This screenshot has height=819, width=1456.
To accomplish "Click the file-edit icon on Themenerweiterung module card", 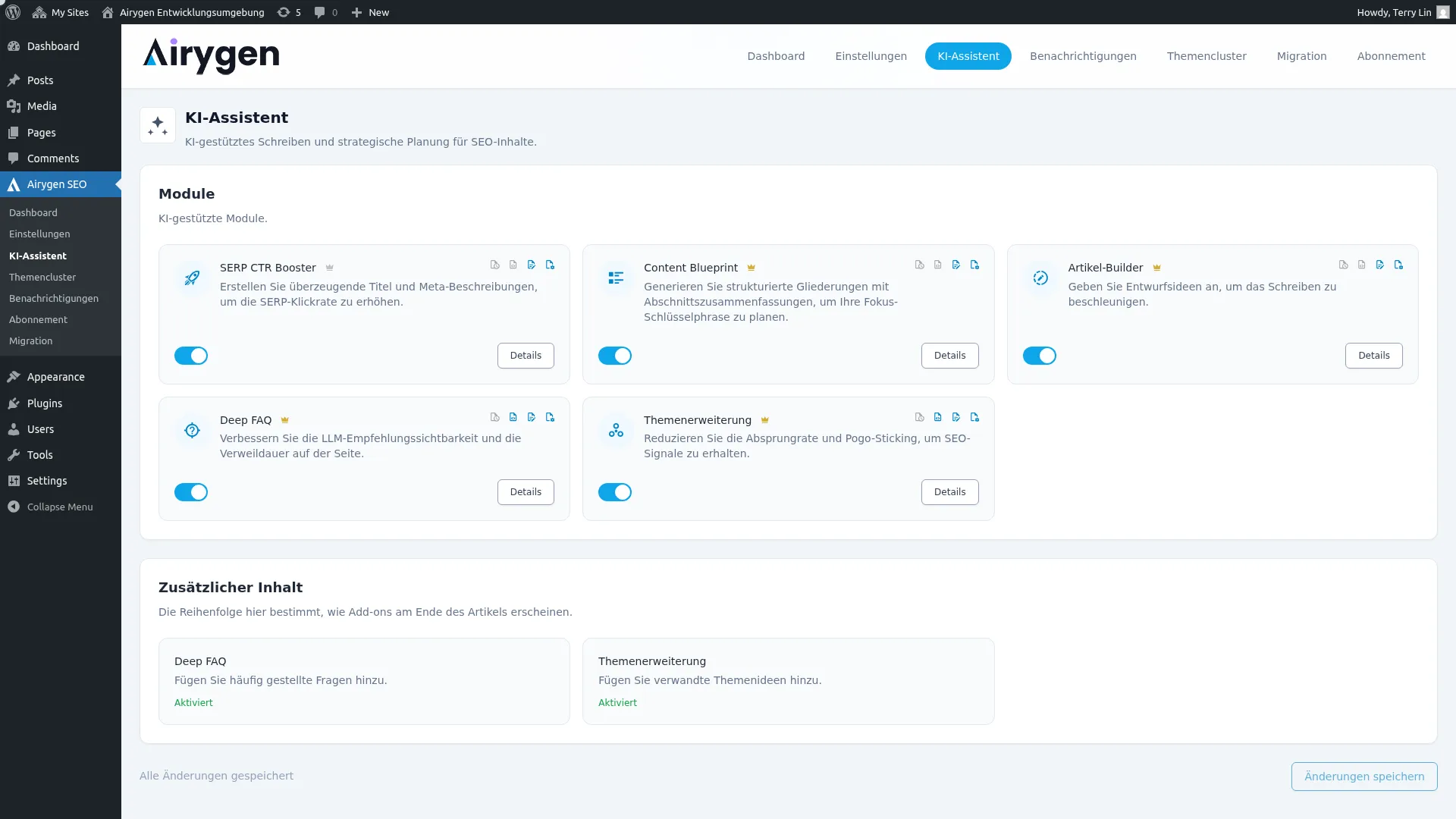I will coord(955,417).
